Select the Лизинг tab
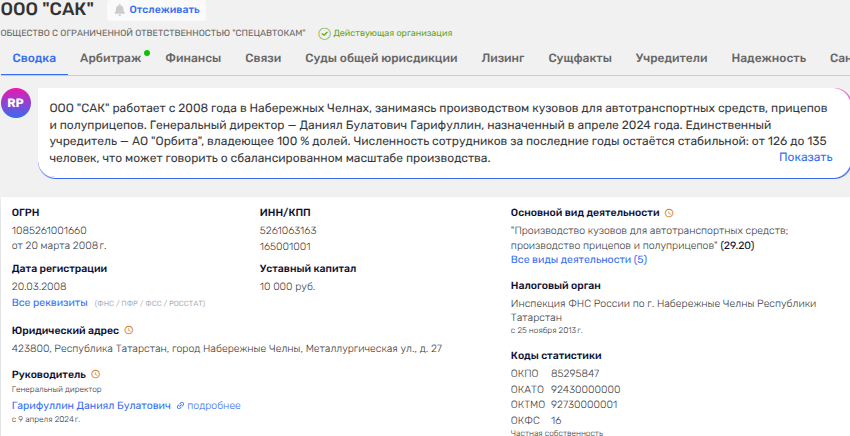Image resolution: width=850 pixels, height=436 pixels. point(502,58)
